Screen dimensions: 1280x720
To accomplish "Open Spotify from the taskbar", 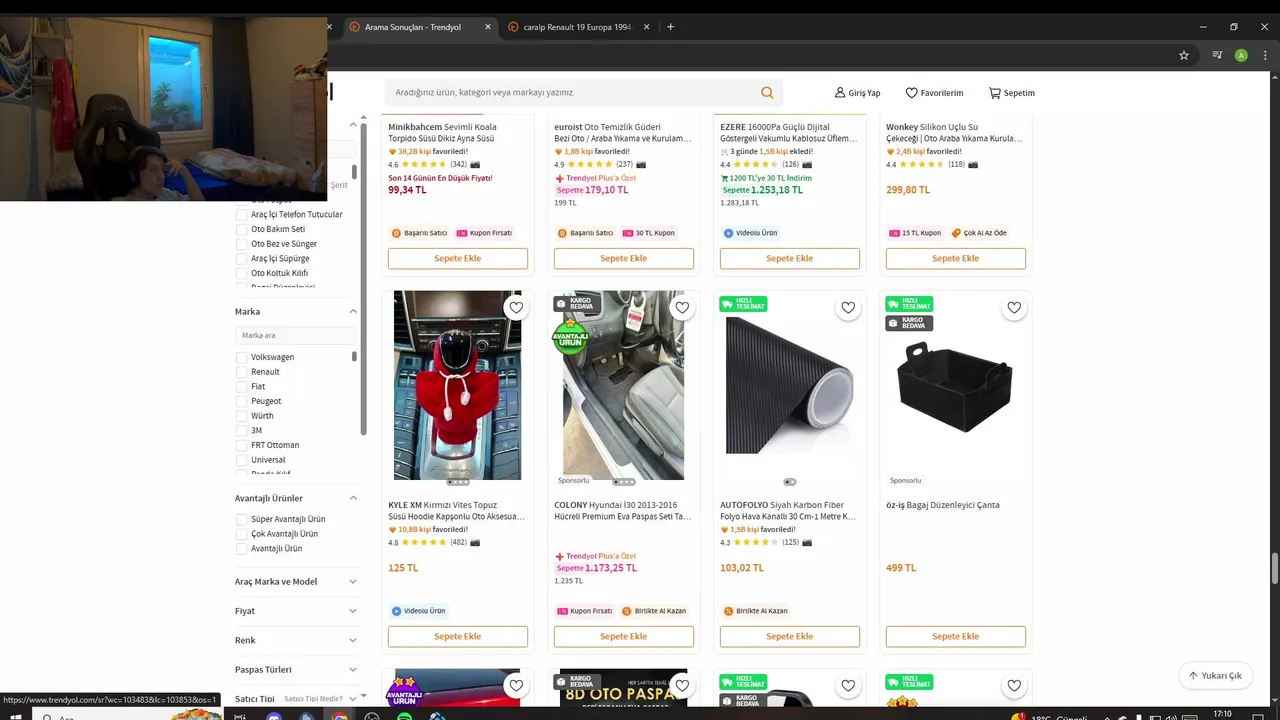I will point(405,716).
